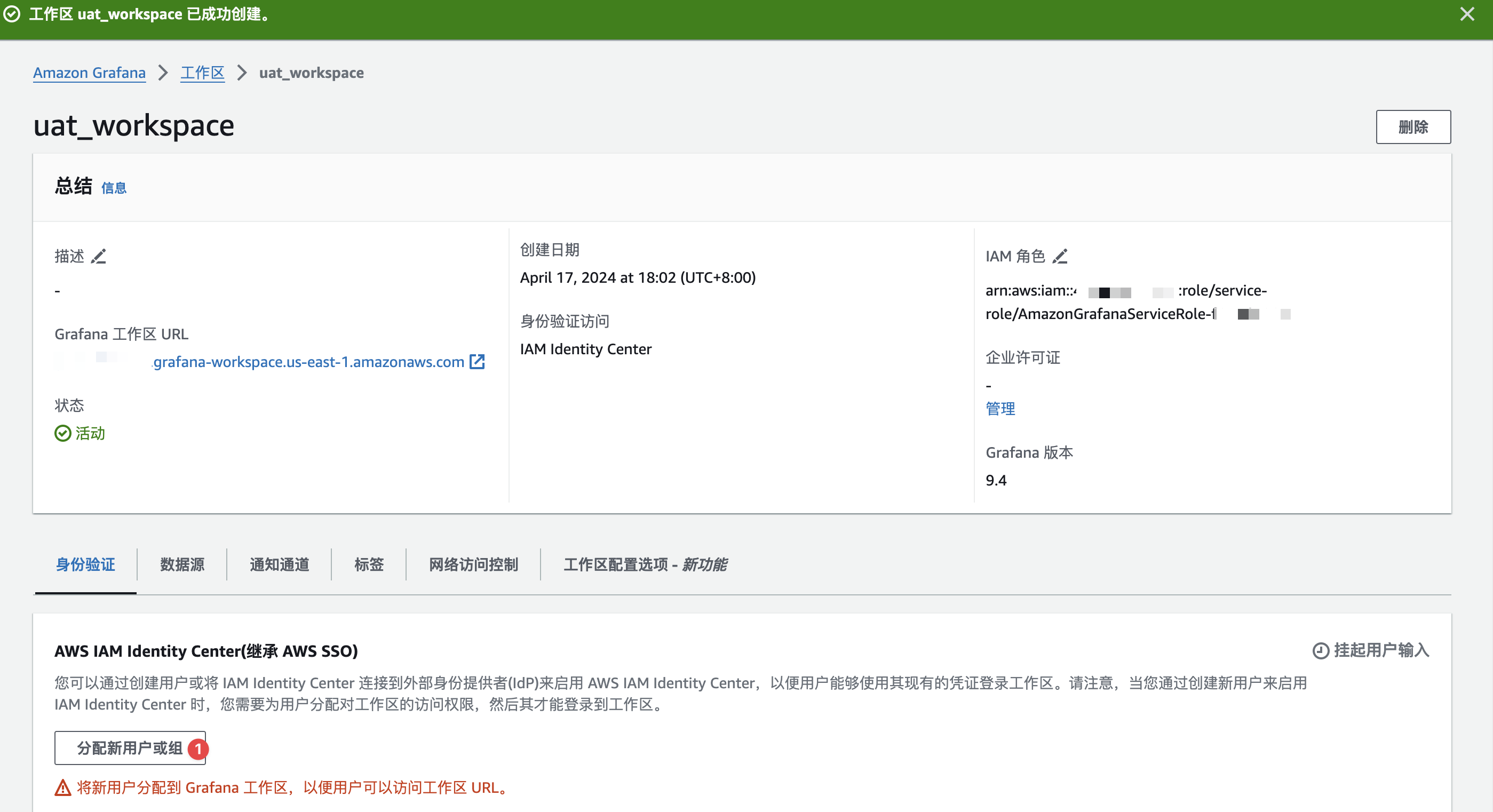Select 工作区配置选项 - 新功能 tab
Screen dimensions: 1493x812
[x=645, y=564]
